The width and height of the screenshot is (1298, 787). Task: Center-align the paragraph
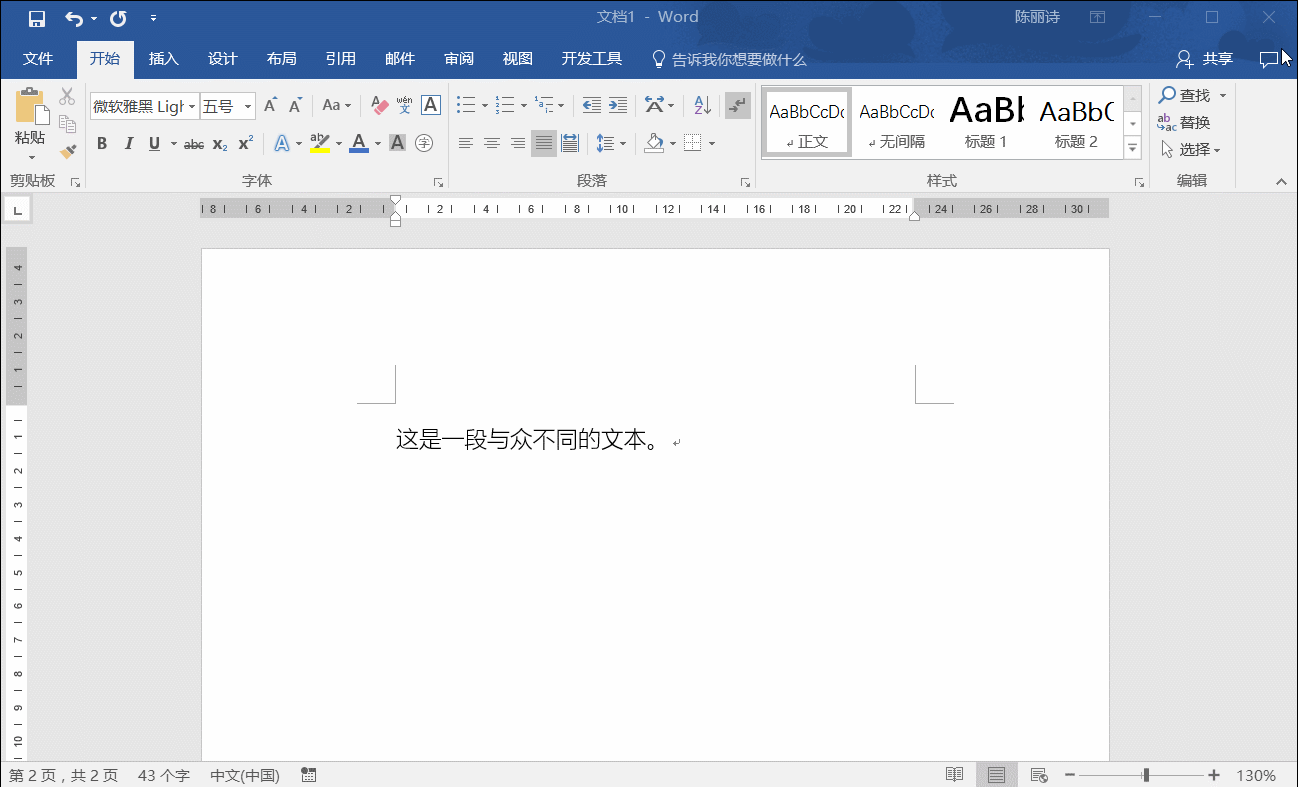coord(492,143)
